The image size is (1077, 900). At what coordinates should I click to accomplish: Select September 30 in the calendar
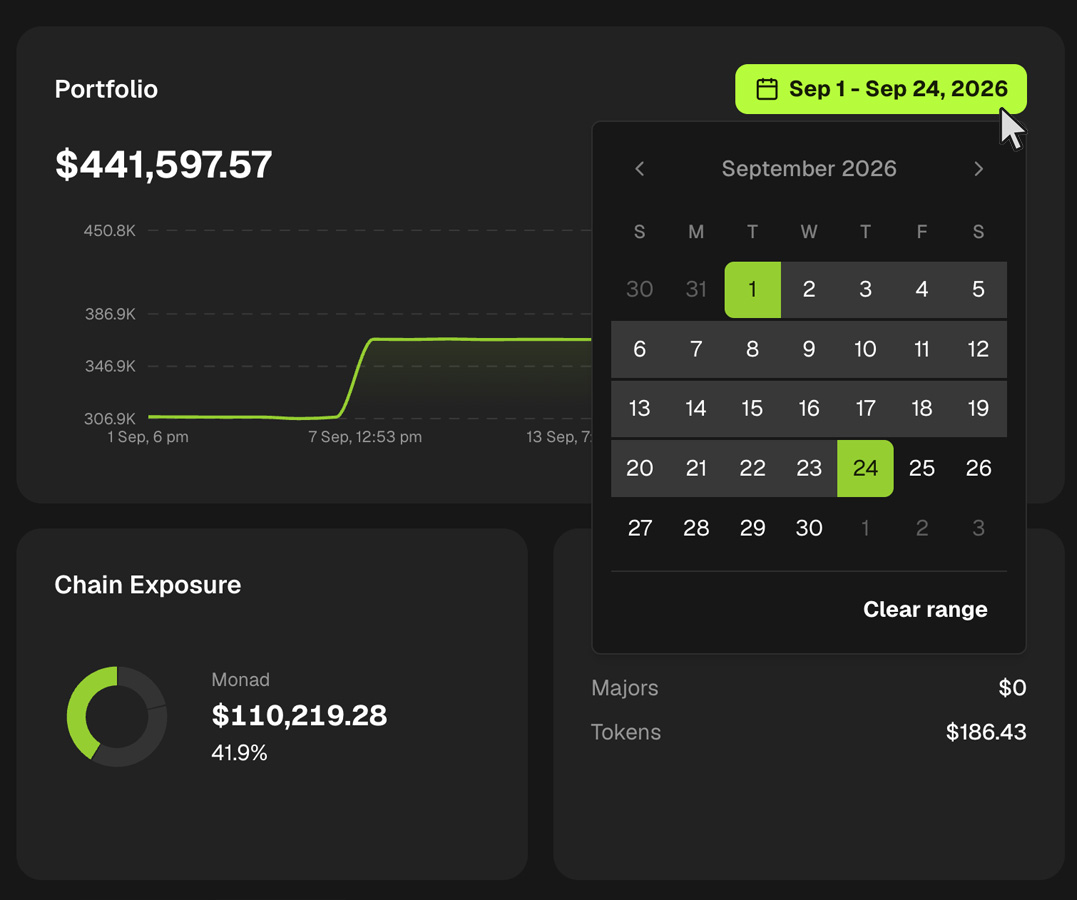click(809, 528)
